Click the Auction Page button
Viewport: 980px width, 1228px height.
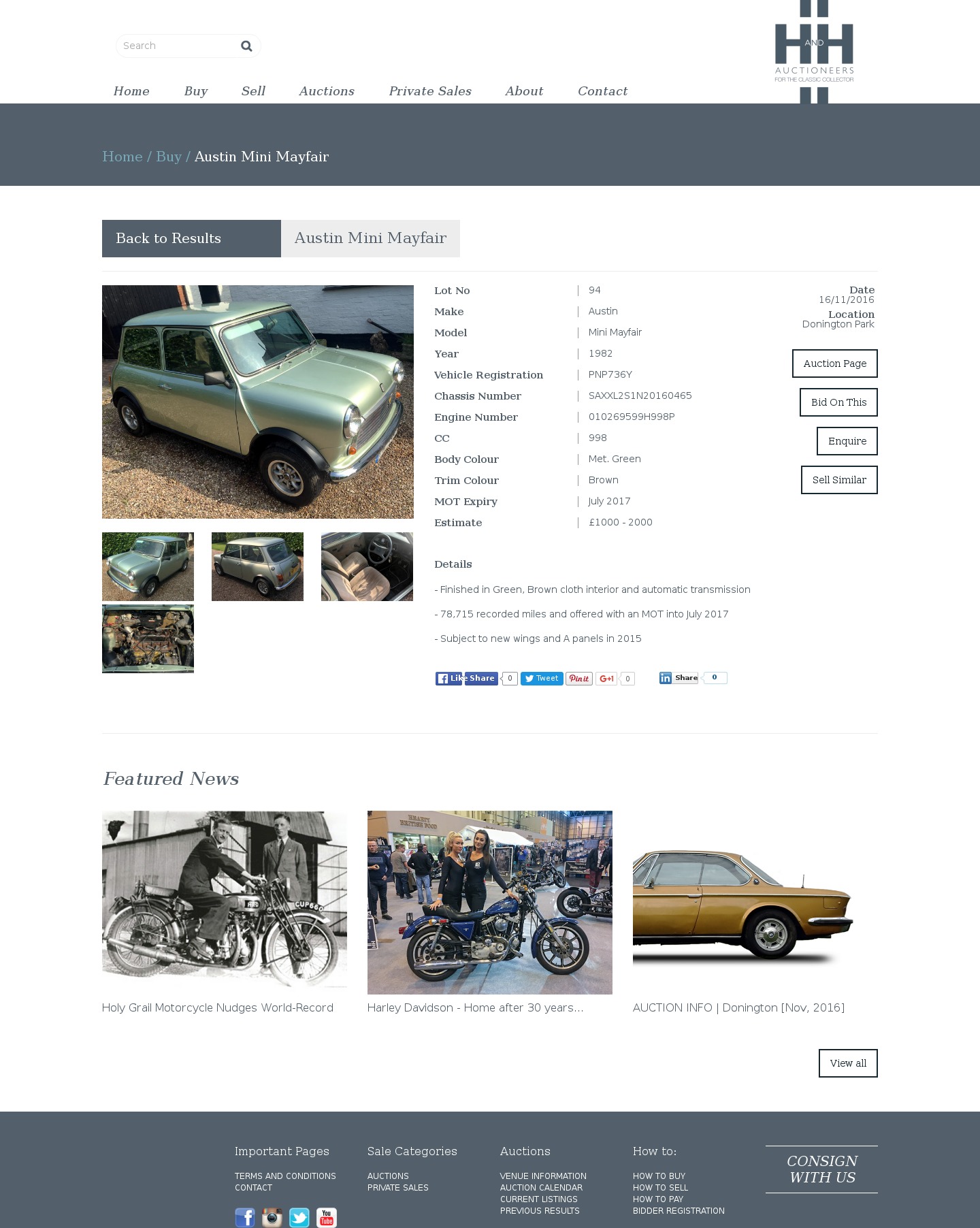pos(835,363)
